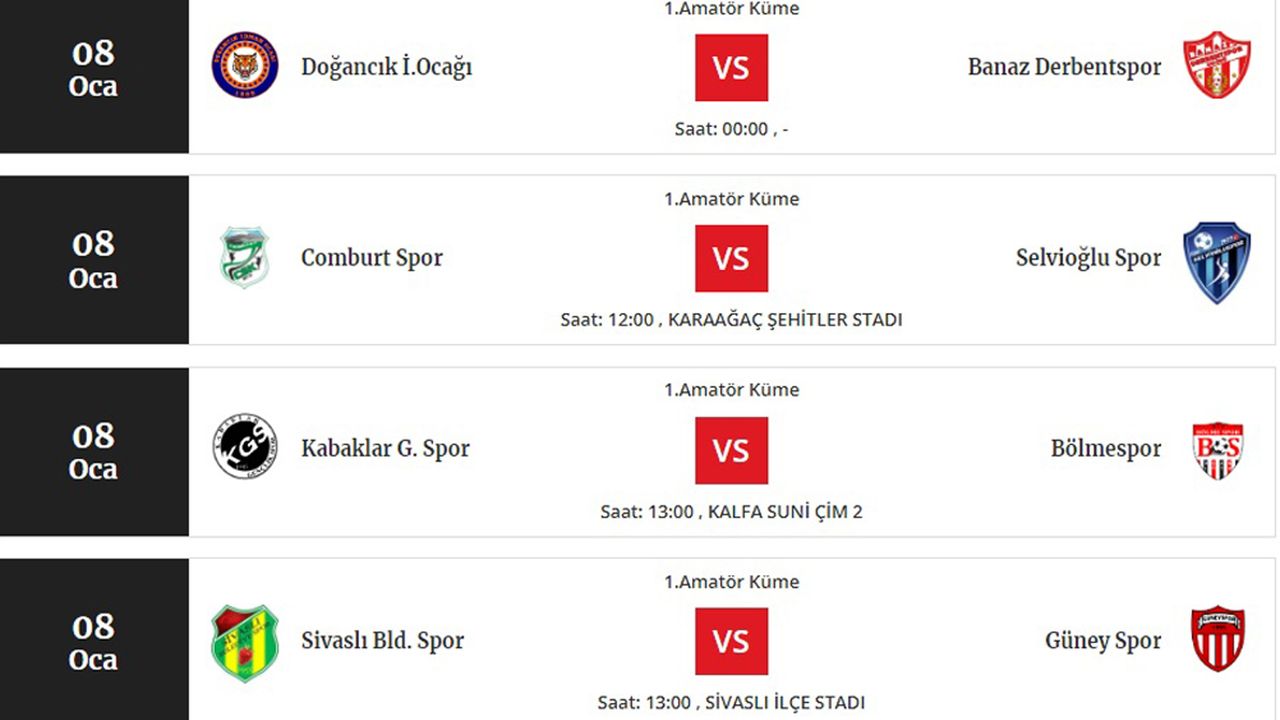Open the Doğancık İ.Ocağı team name link
Screen dimensions: 1280x720
tap(386, 67)
